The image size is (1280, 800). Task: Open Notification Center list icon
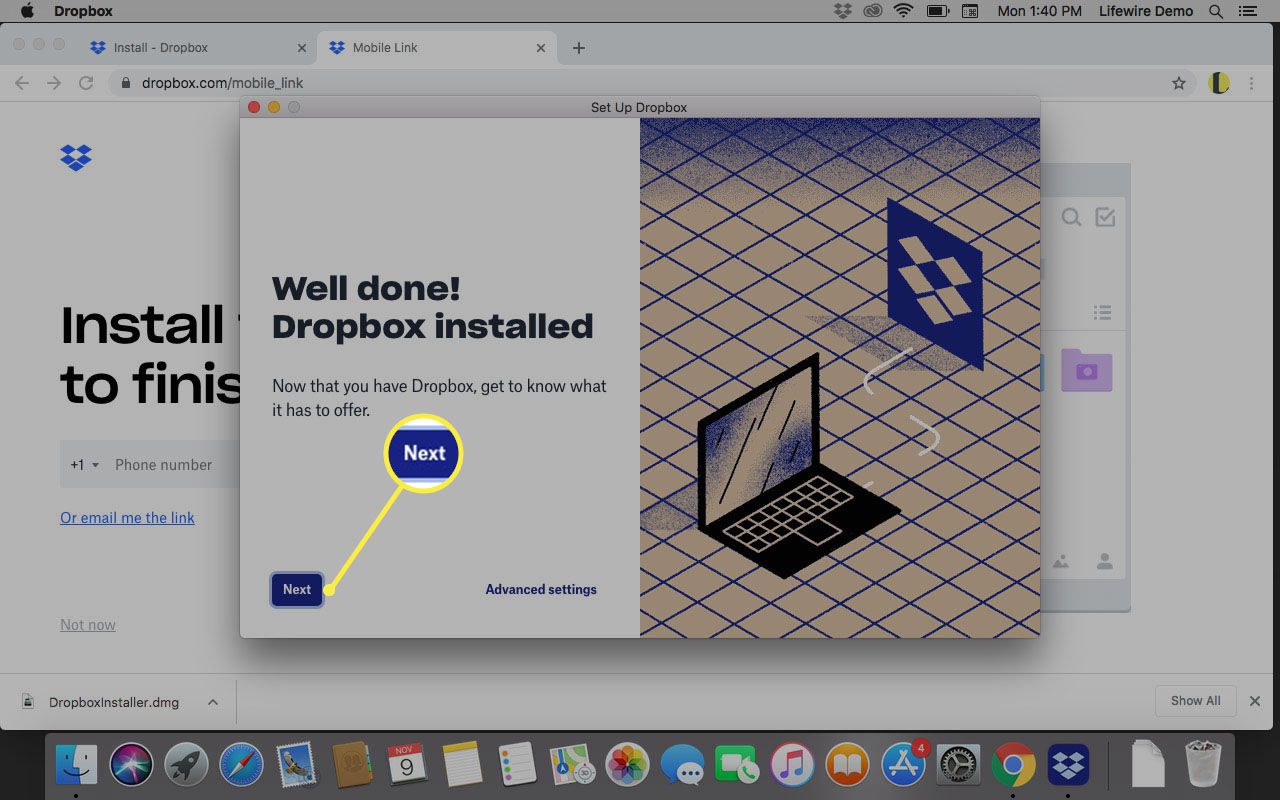1246,11
